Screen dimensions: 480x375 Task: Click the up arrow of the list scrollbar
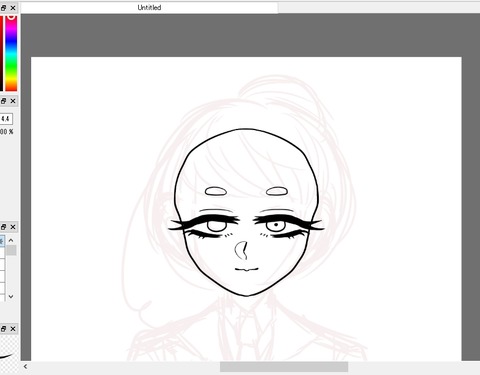coord(11,240)
